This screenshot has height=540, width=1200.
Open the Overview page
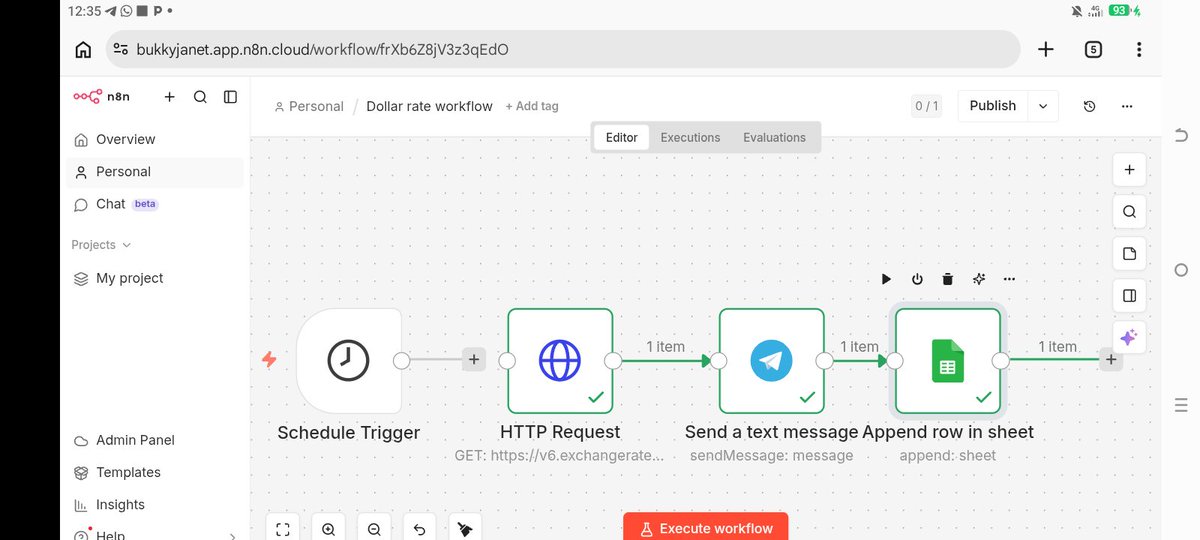(x=154, y=139)
